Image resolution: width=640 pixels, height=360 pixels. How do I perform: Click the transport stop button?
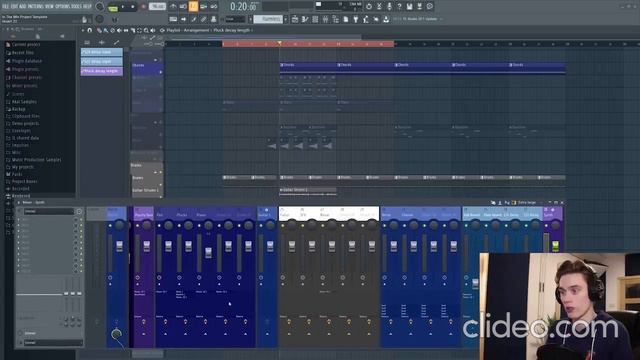pyautogui.click(x=133, y=7)
